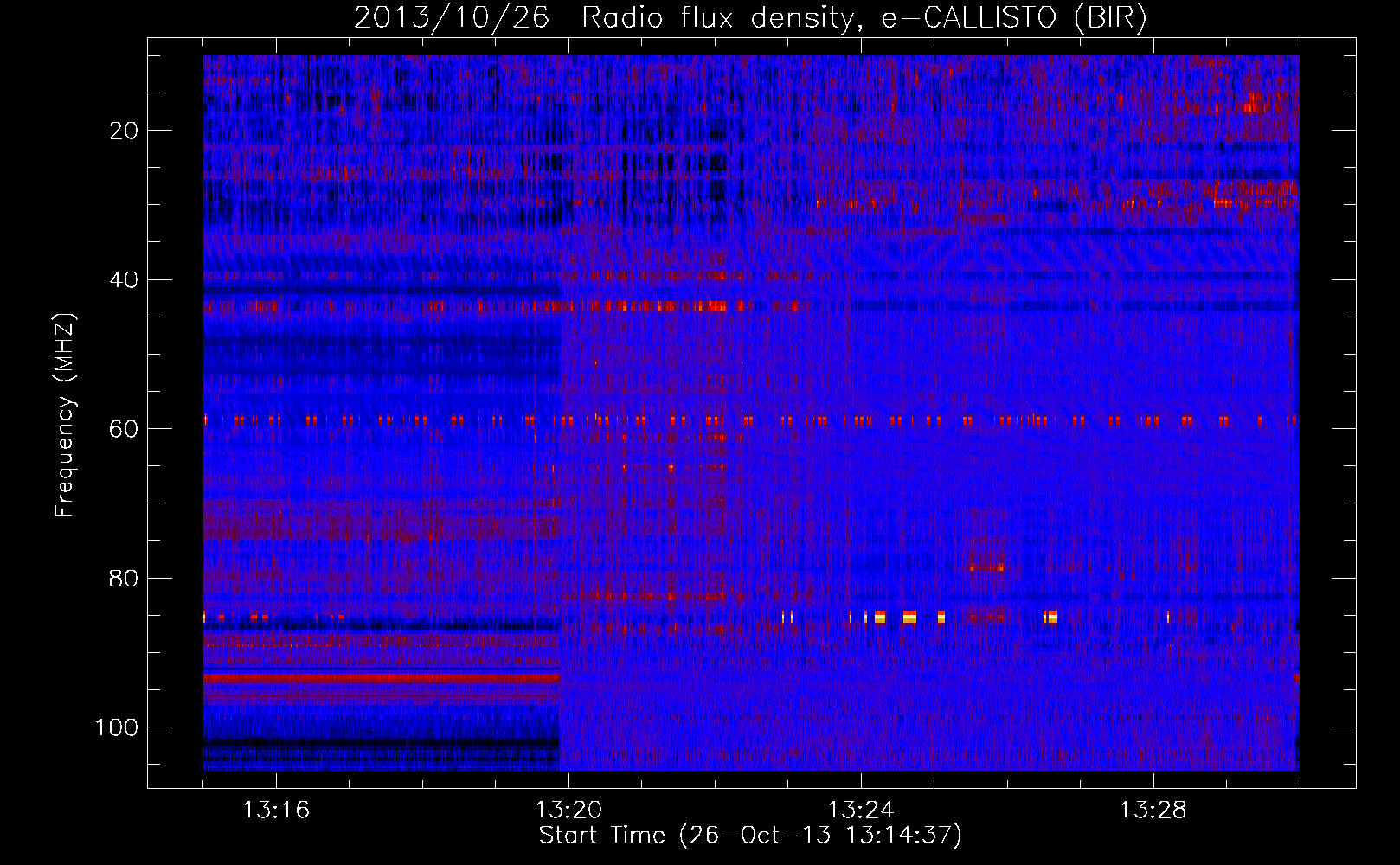1400x865 pixels.
Task: Click the 13:24 time tick label
Action: point(861,811)
